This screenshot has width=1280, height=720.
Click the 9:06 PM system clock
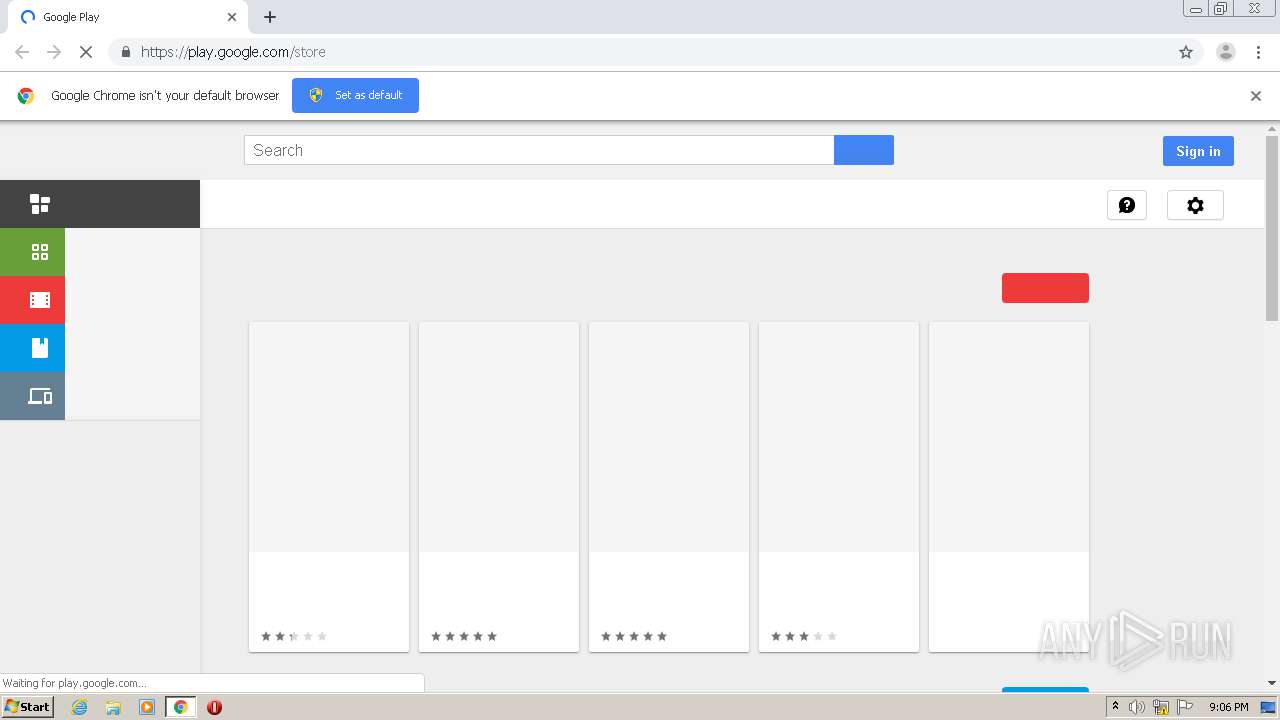[x=1228, y=707]
